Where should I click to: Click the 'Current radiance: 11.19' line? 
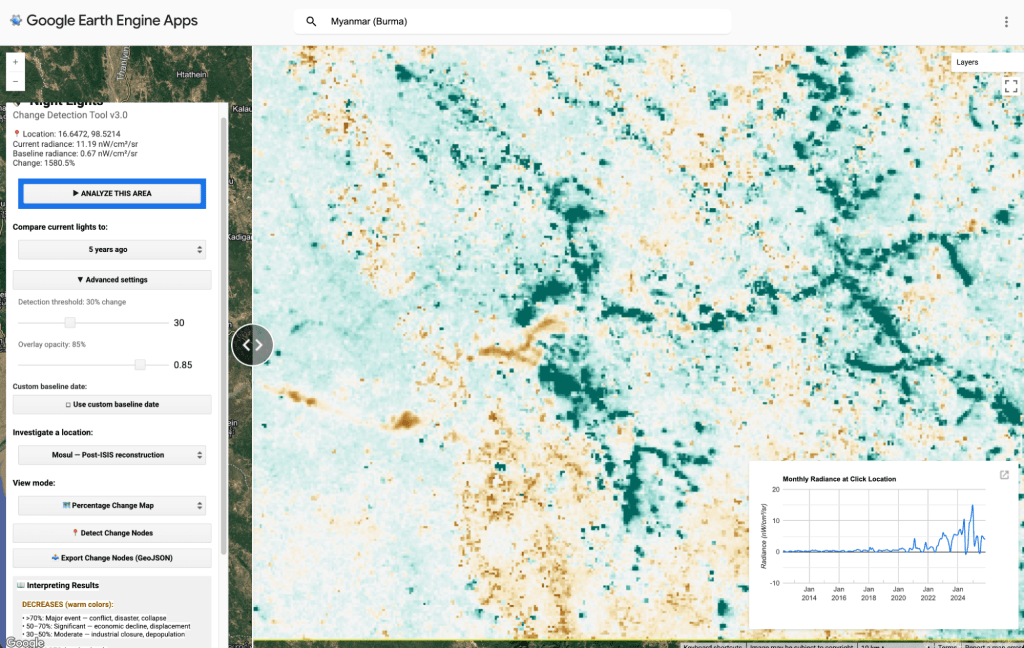75,144
